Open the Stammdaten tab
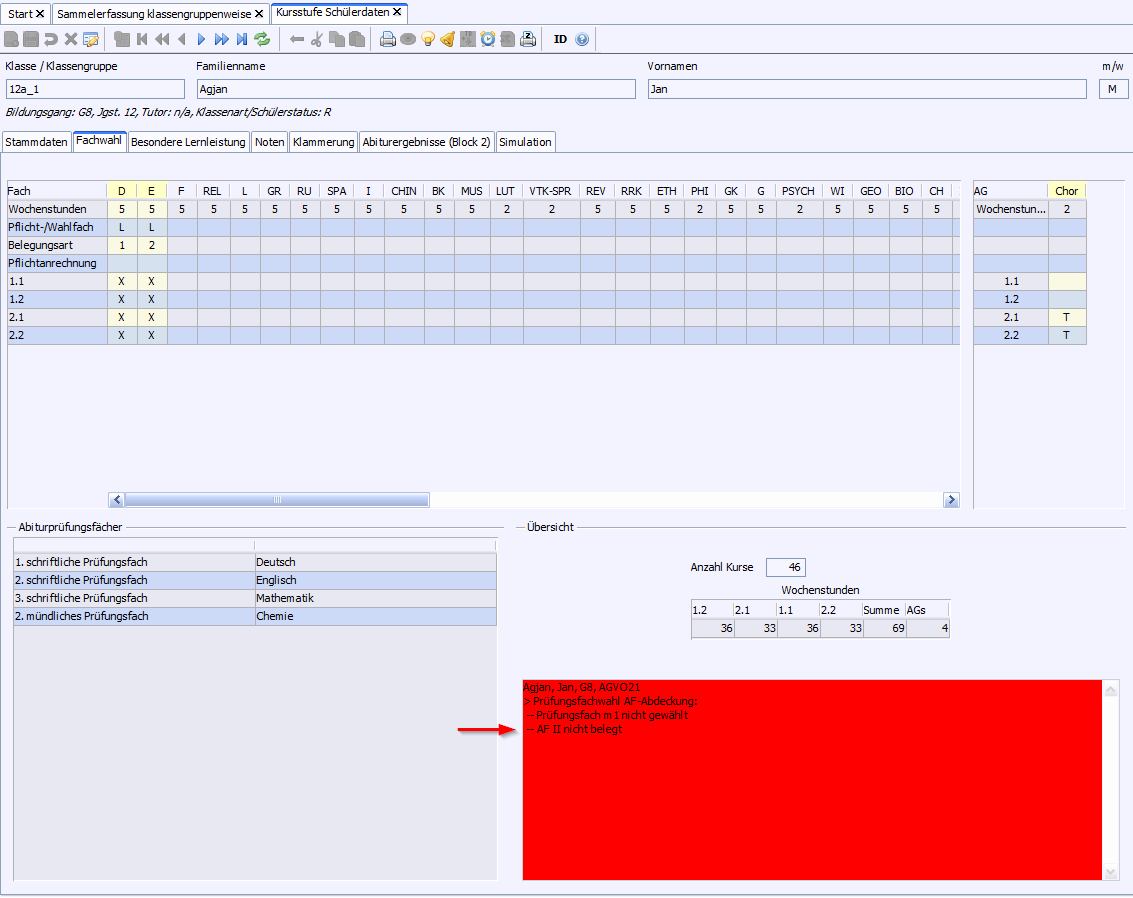The width and height of the screenshot is (1133, 898). 37,142
